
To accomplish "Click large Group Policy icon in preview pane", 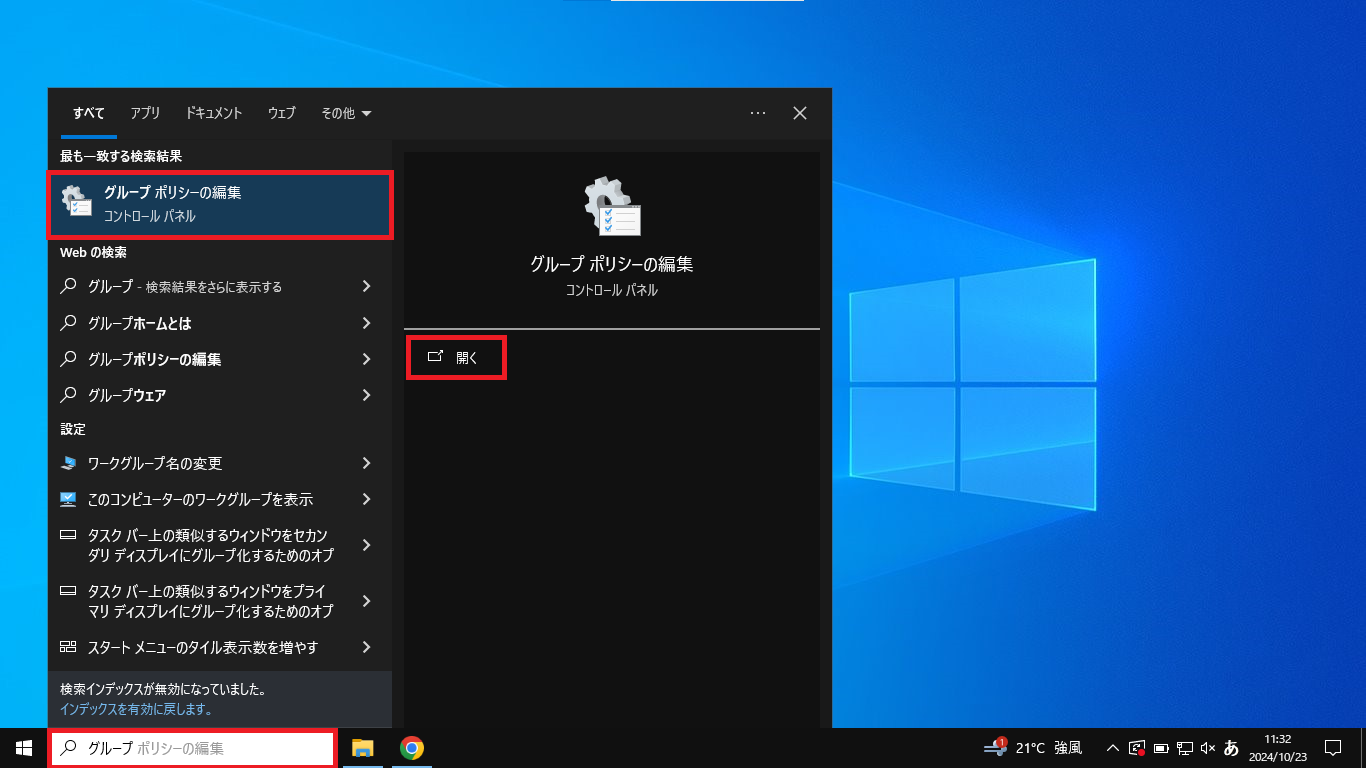I will [x=612, y=206].
